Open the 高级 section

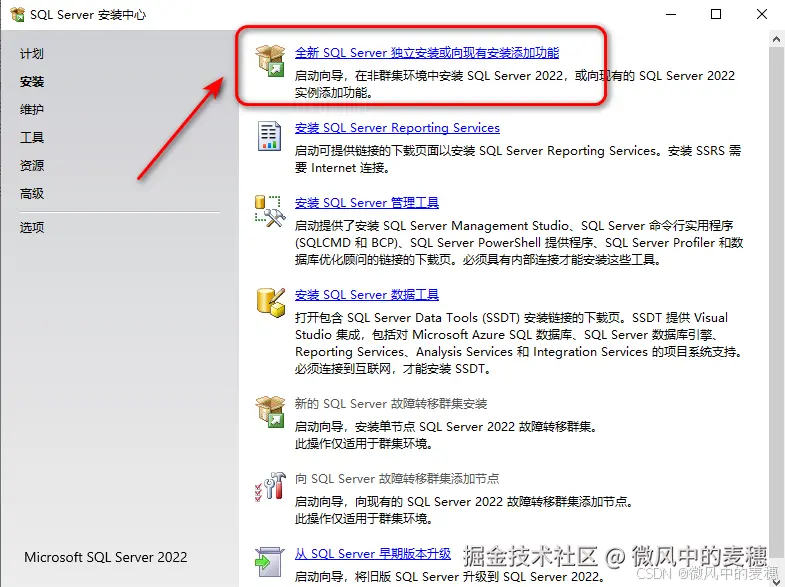pos(32,194)
